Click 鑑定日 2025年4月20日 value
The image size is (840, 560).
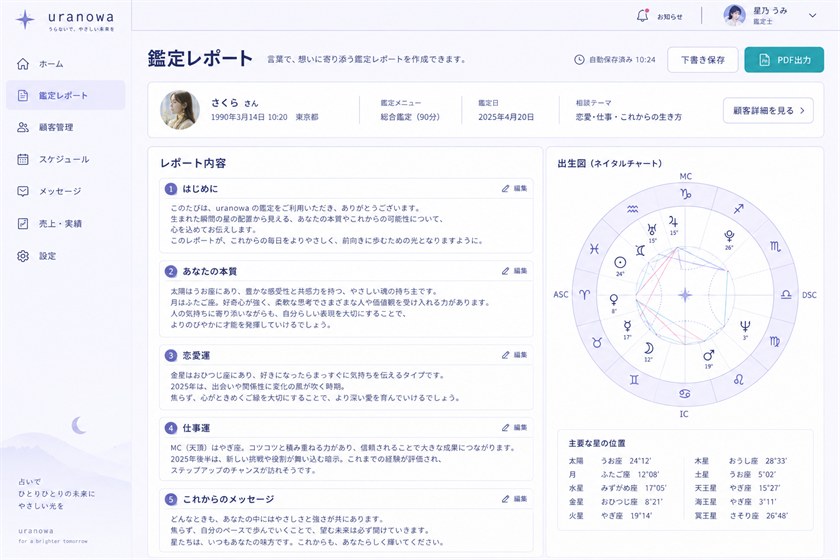pyautogui.click(x=506, y=117)
